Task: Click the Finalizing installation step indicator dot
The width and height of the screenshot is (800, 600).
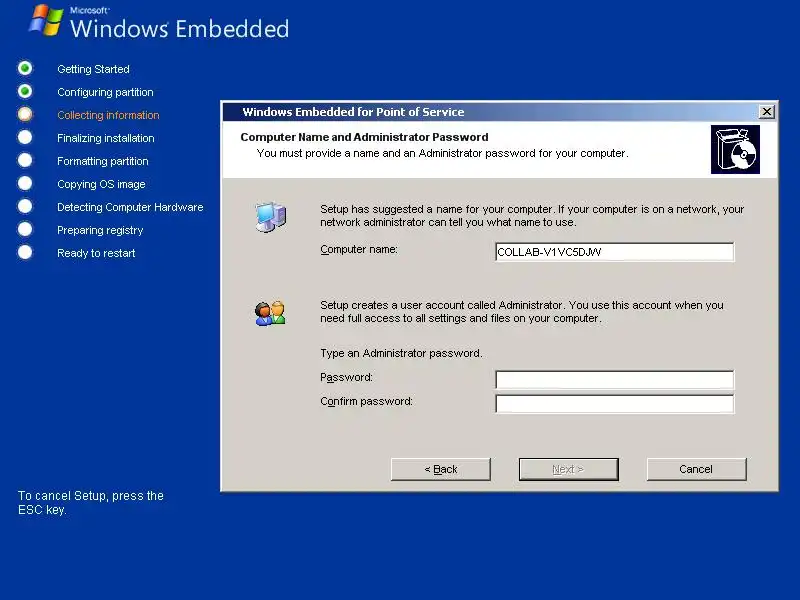Action: click(x=25, y=137)
